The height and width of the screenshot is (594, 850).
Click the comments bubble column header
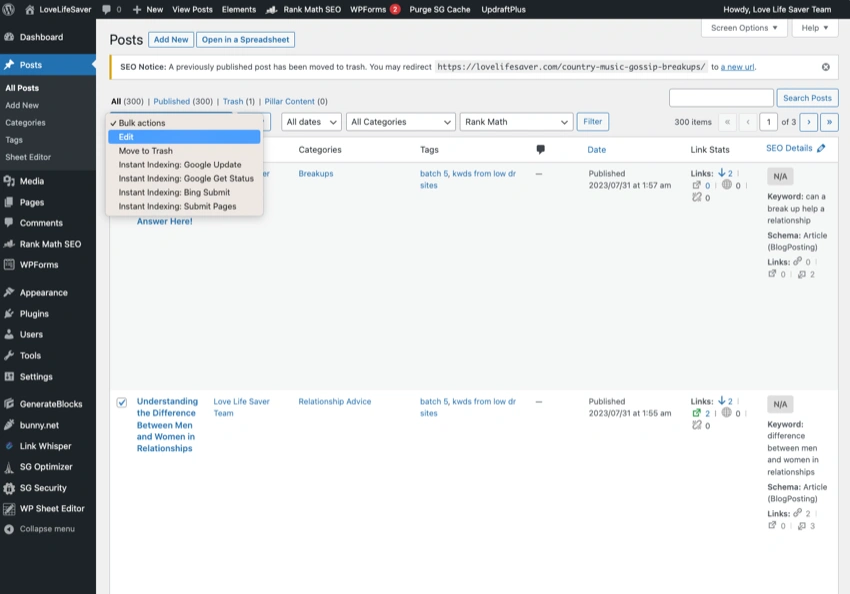541,150
